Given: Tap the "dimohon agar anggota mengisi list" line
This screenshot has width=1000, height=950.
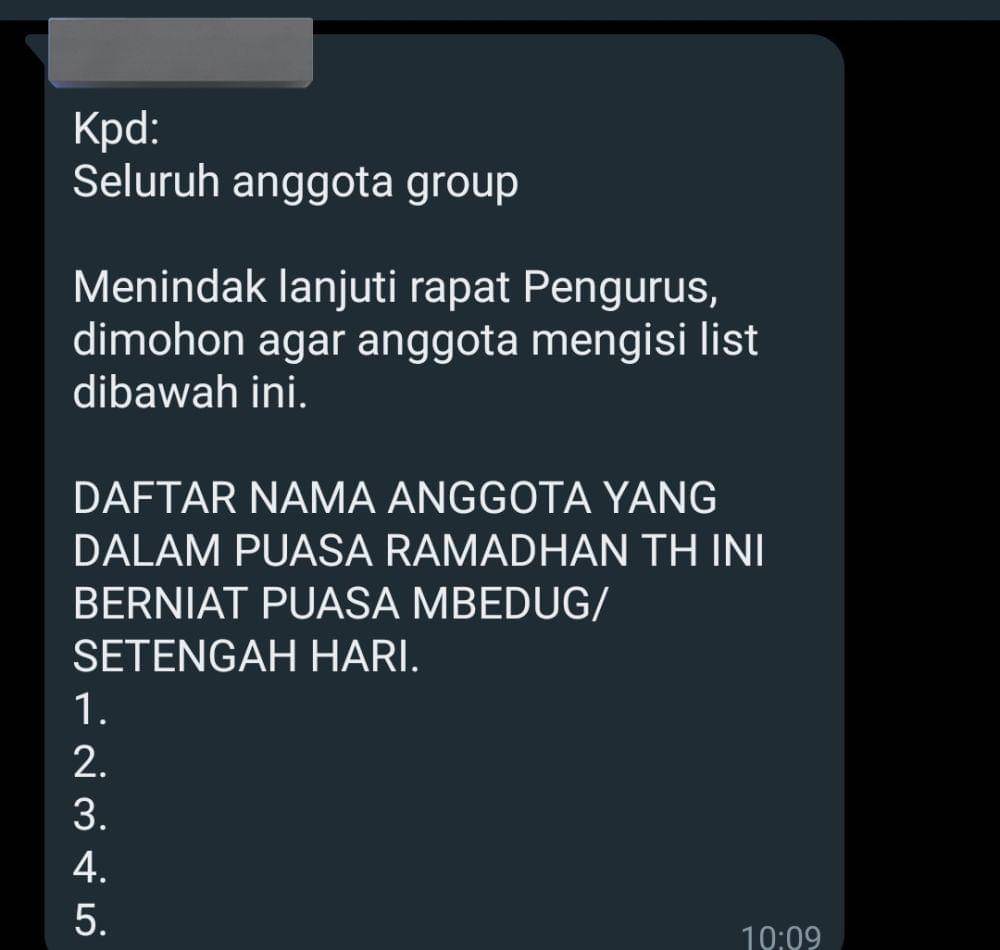Looking at the screenshot, I should click(x=415, y=342).
